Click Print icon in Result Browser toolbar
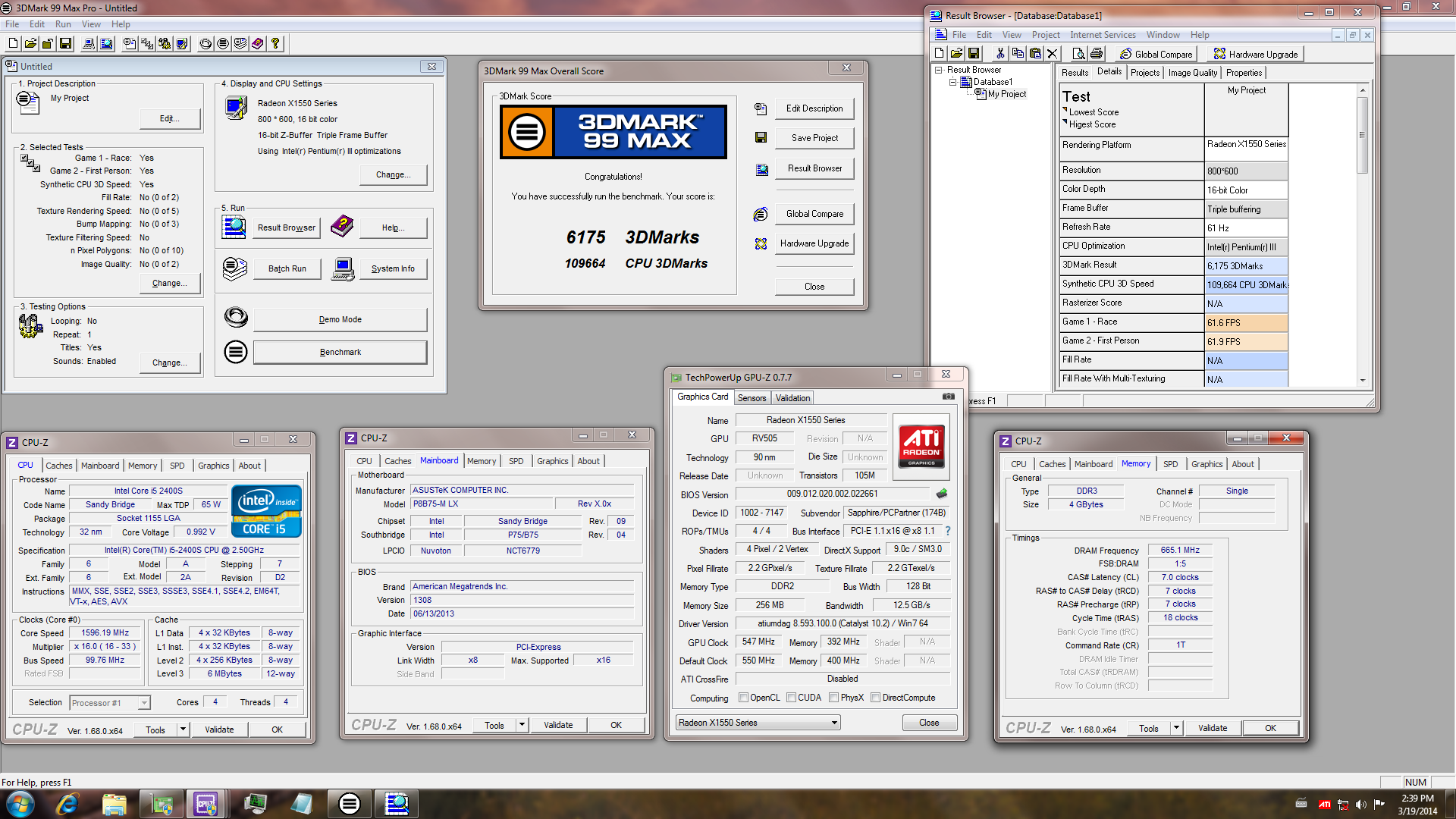This screenshot has height=819, width=1456. tap(1096, 54)
